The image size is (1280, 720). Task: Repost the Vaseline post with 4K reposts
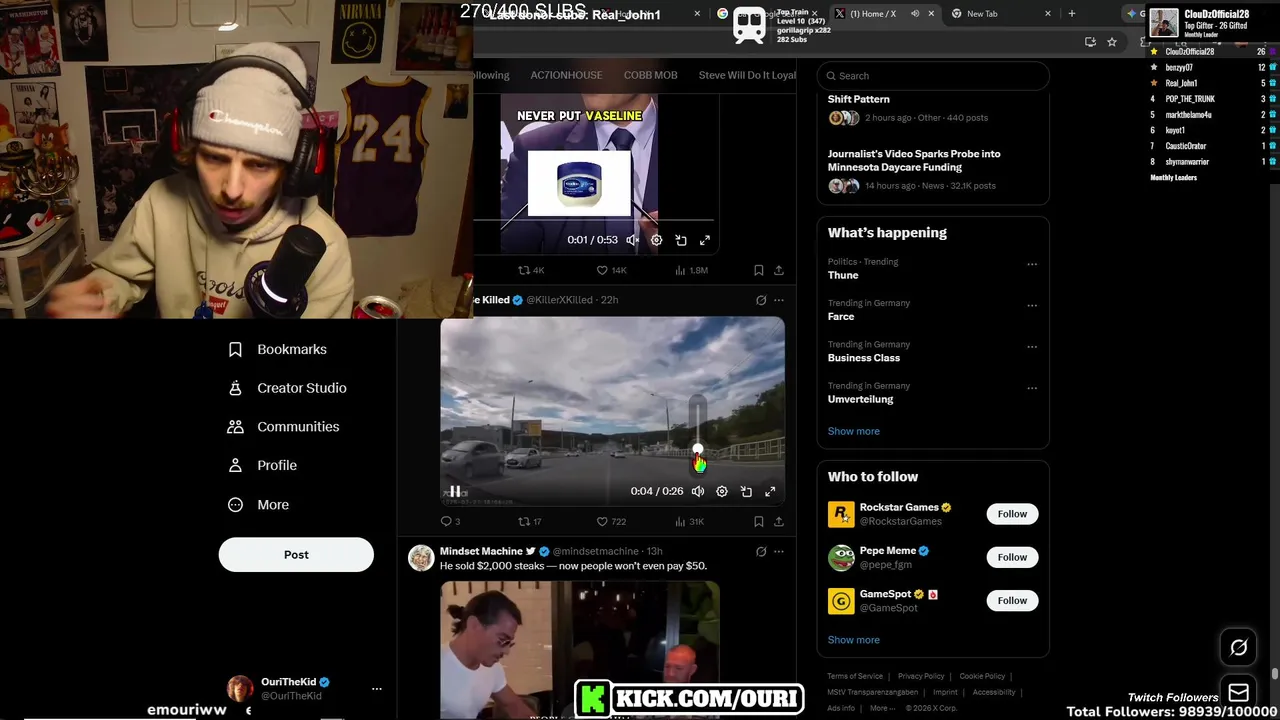click(531, 270)
